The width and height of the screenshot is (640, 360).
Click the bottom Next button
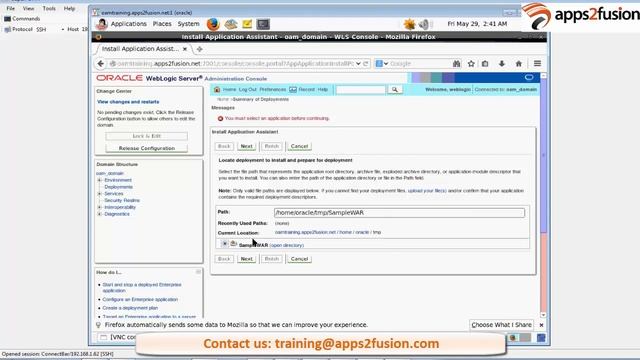tap(247, 259)
